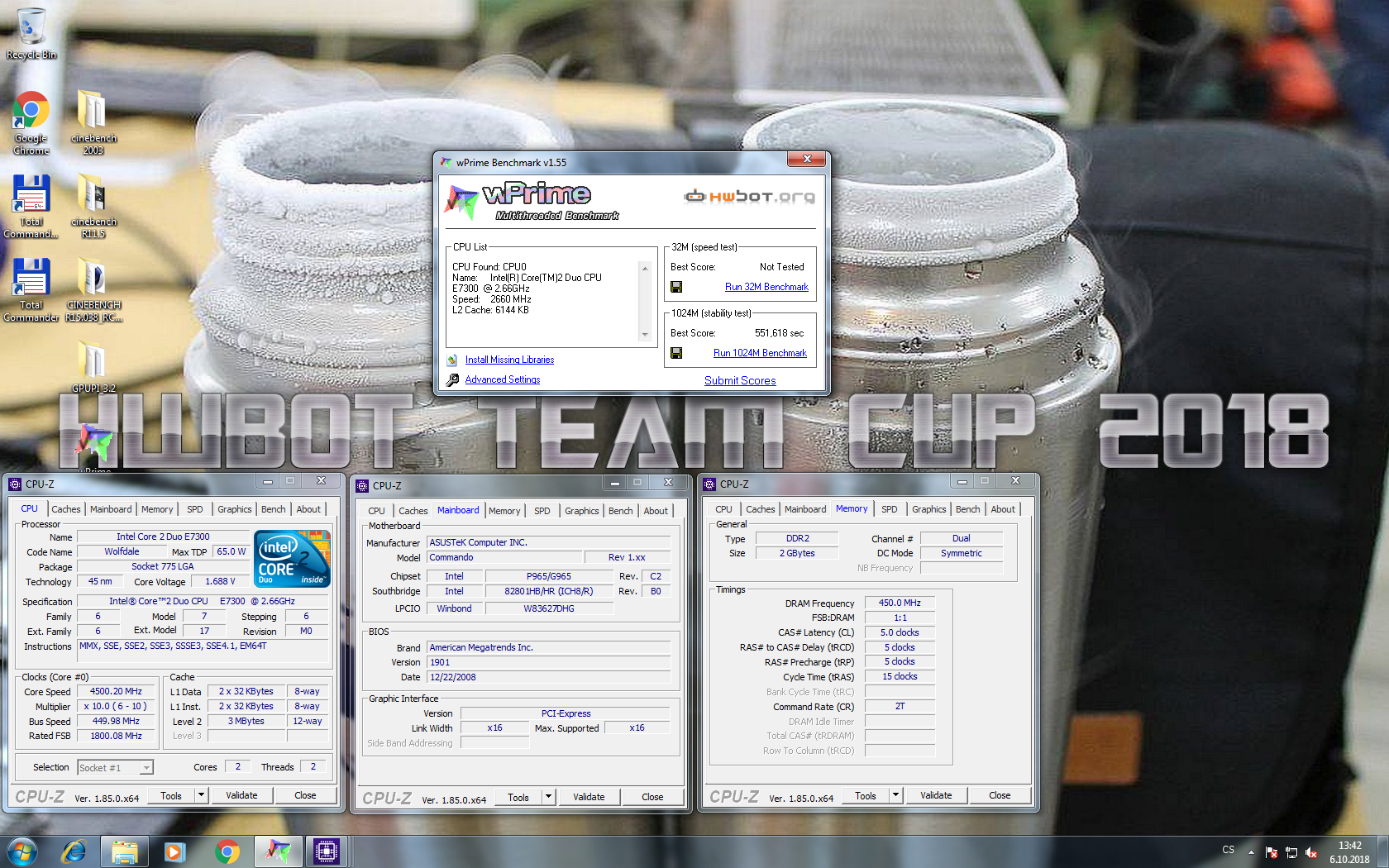This screenshot has width=1389, height=868.
Task: Open Windows Media Player taskbar icon
Action: click(x=174, y=851)
